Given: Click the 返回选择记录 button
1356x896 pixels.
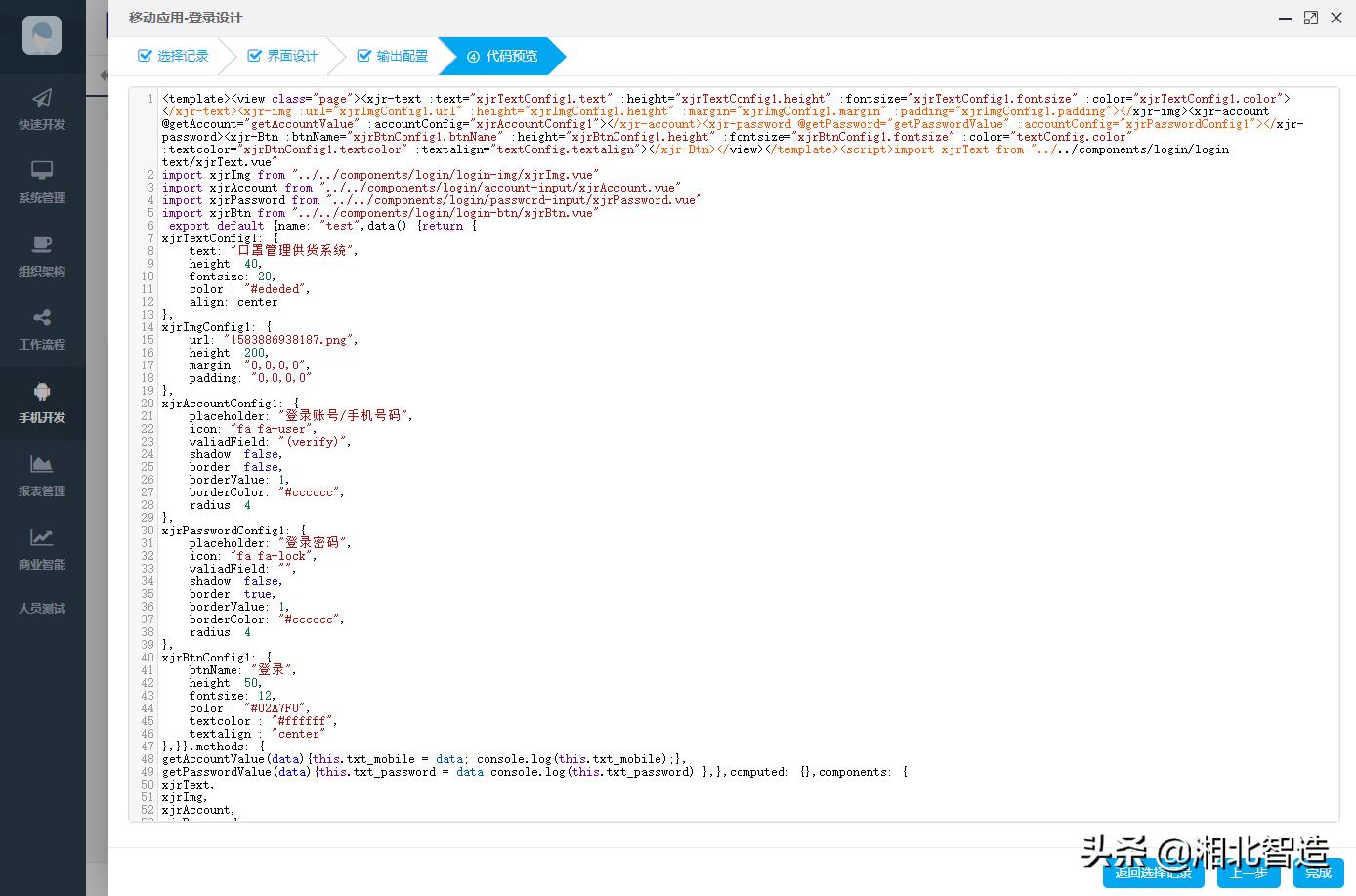Looking at the screenshot, I should 1153,874.
